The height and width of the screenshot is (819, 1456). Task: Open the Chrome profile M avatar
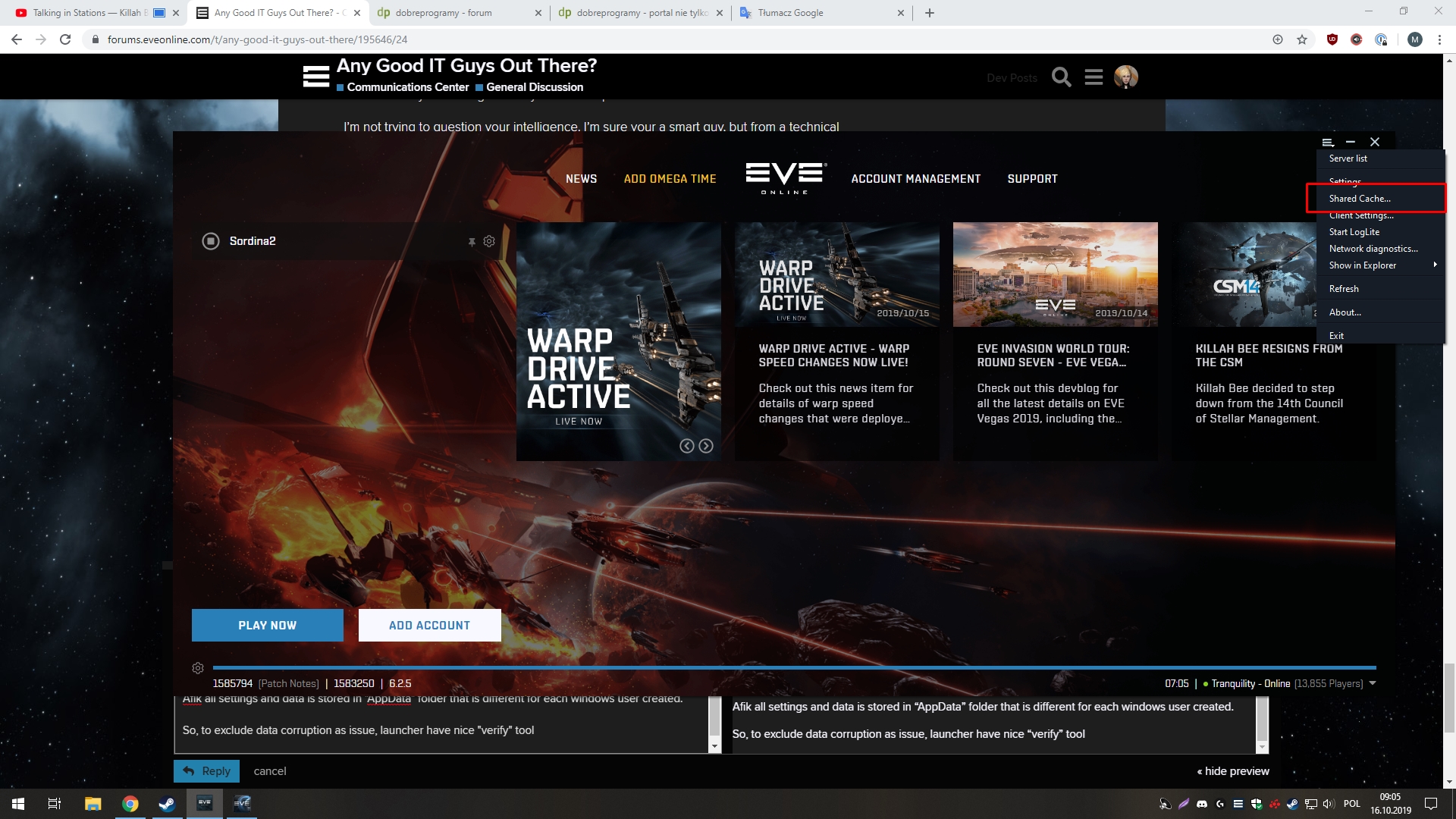tap(1415, 39)
